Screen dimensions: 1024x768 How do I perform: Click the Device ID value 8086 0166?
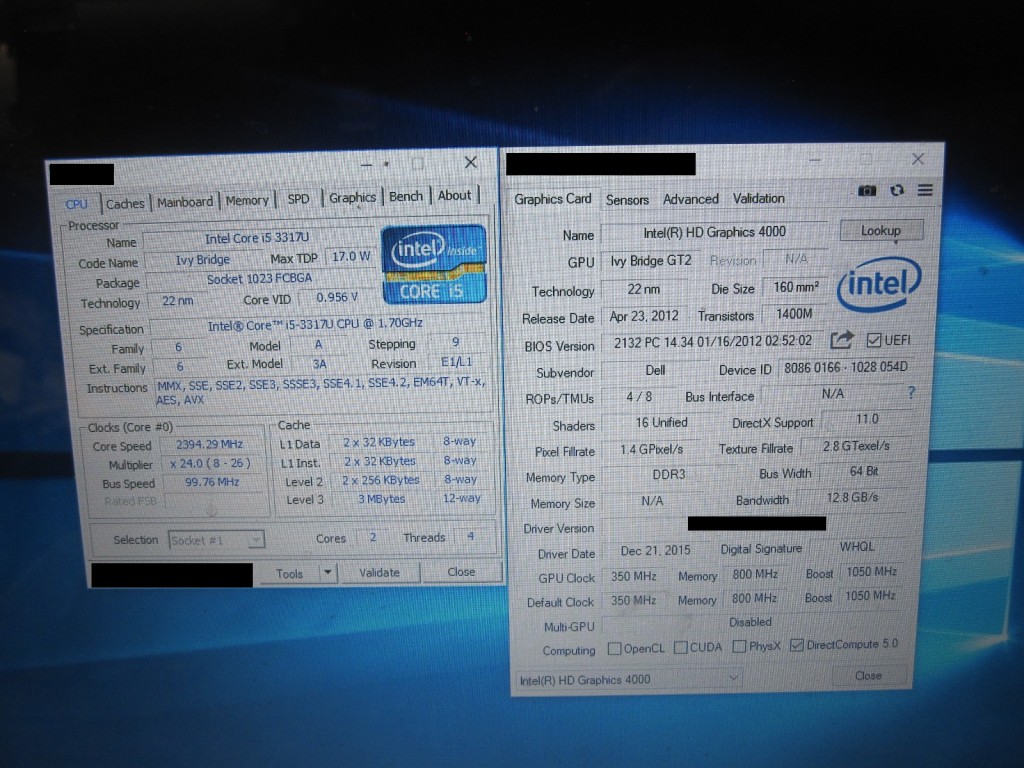(x=846, y=367)
